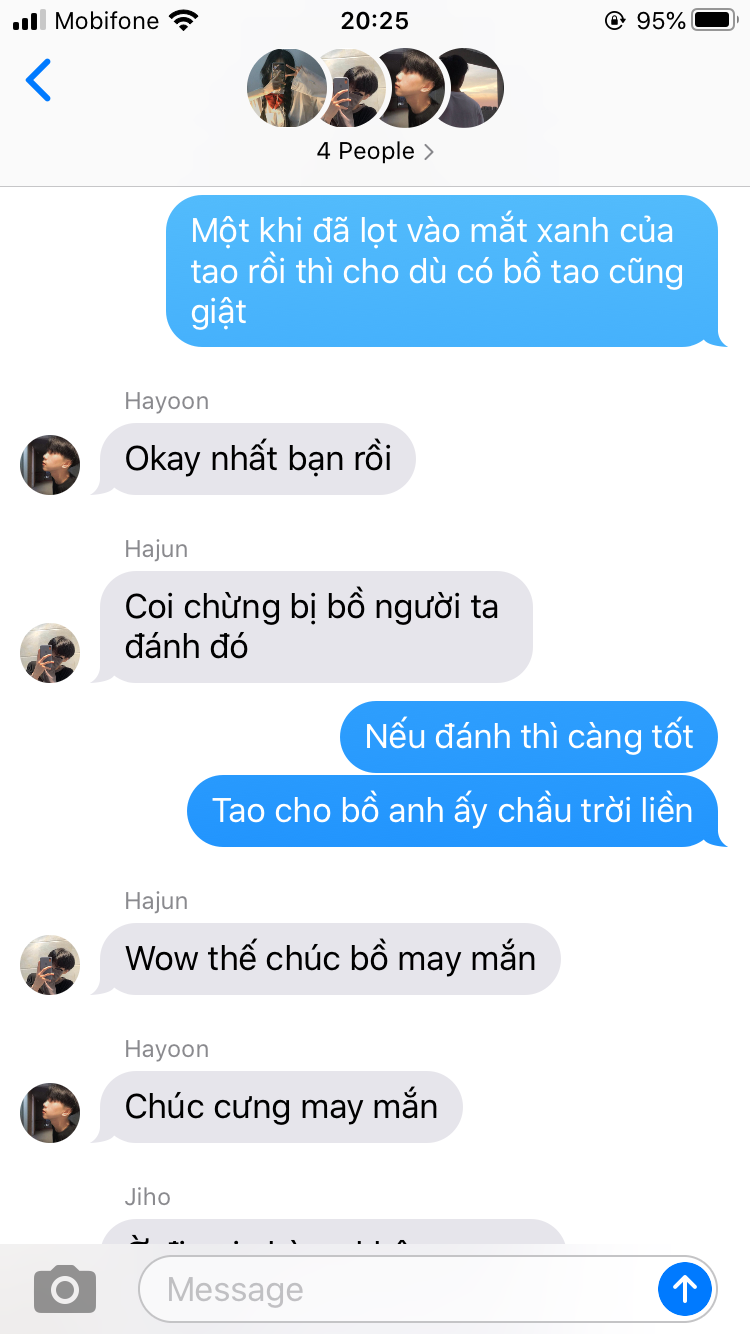Viewport: 750px width, 1334px height.
Task: Open the camera icon beside Message field
Action: (65, 1289)
